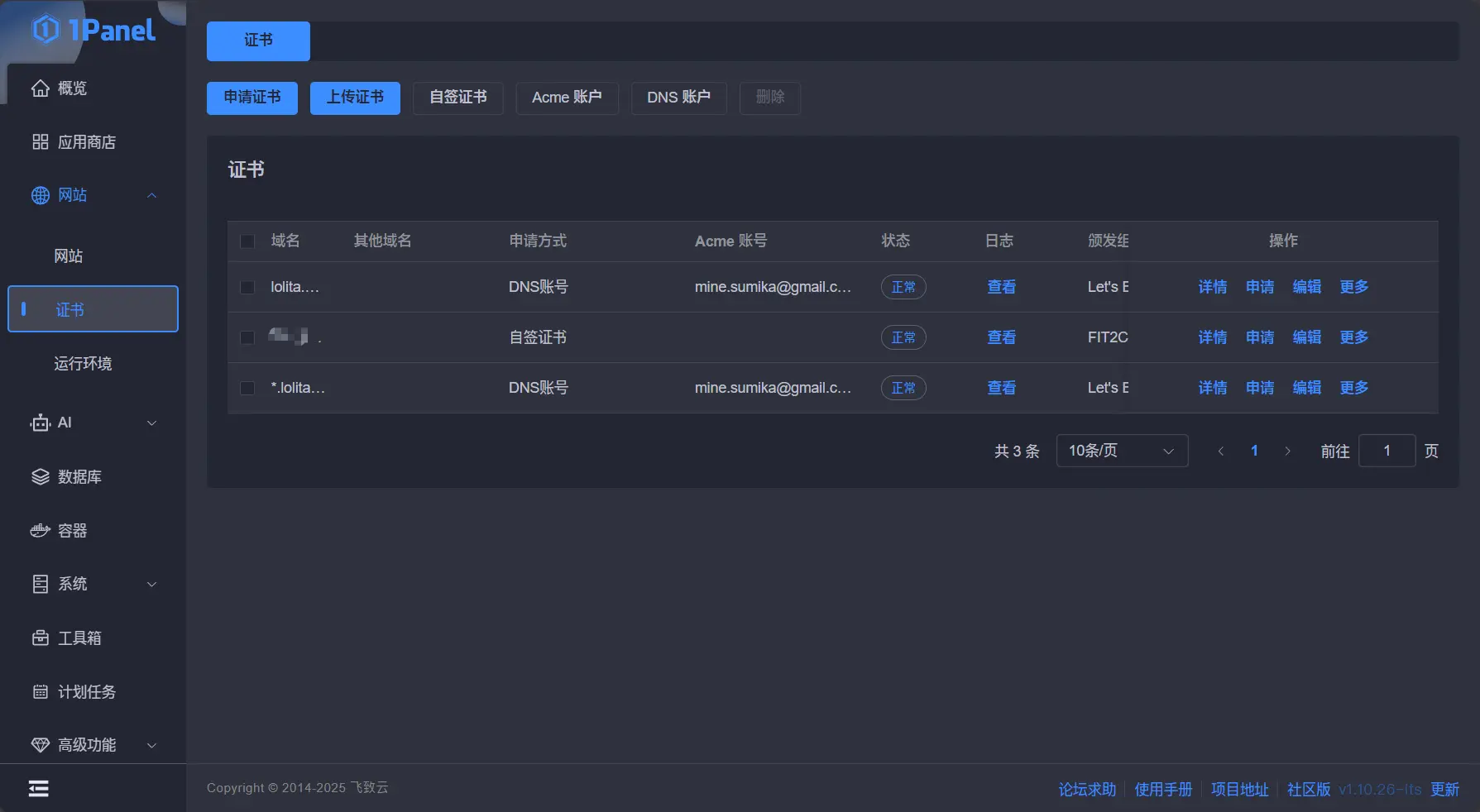Click the Container docker icon

40,531
